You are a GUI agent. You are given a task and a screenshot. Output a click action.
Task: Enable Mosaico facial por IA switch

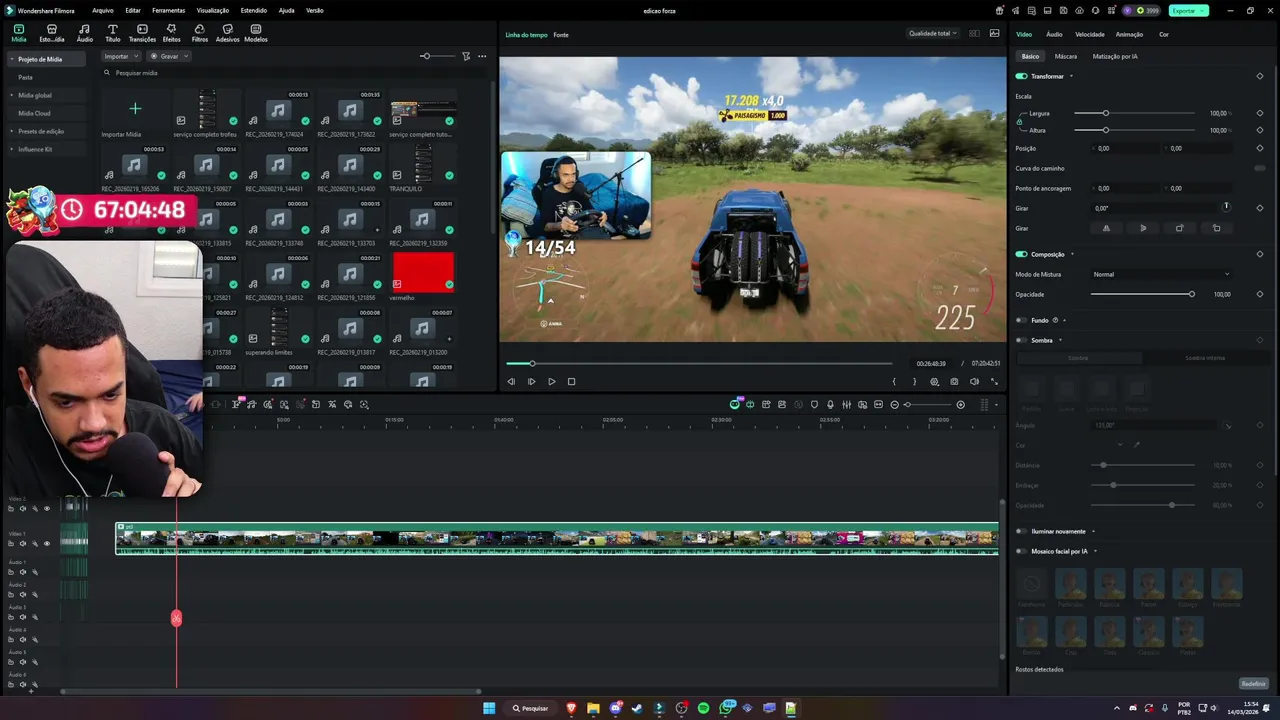pyautogui.click(x=1021, y=551)
